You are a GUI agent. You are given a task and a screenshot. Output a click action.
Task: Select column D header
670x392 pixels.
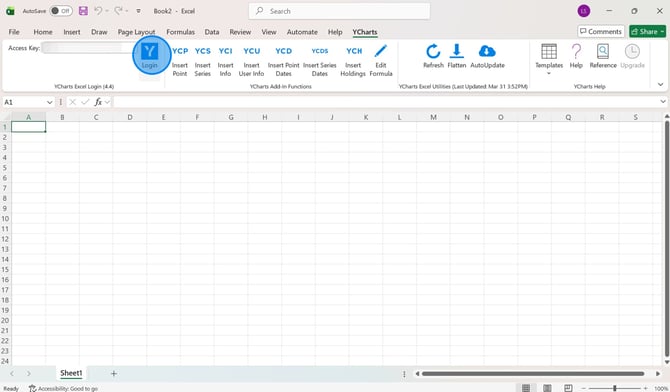129,117
